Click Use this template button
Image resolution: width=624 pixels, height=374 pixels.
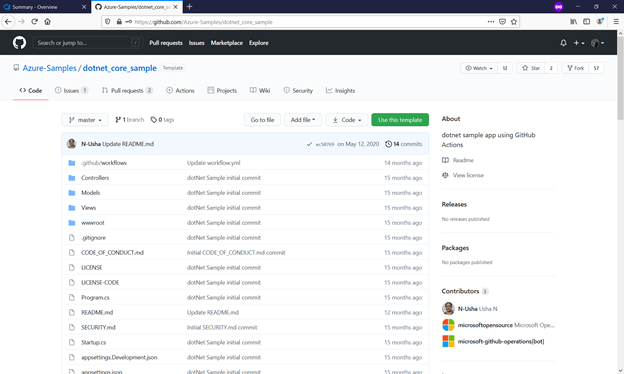(x=400, y=120)
